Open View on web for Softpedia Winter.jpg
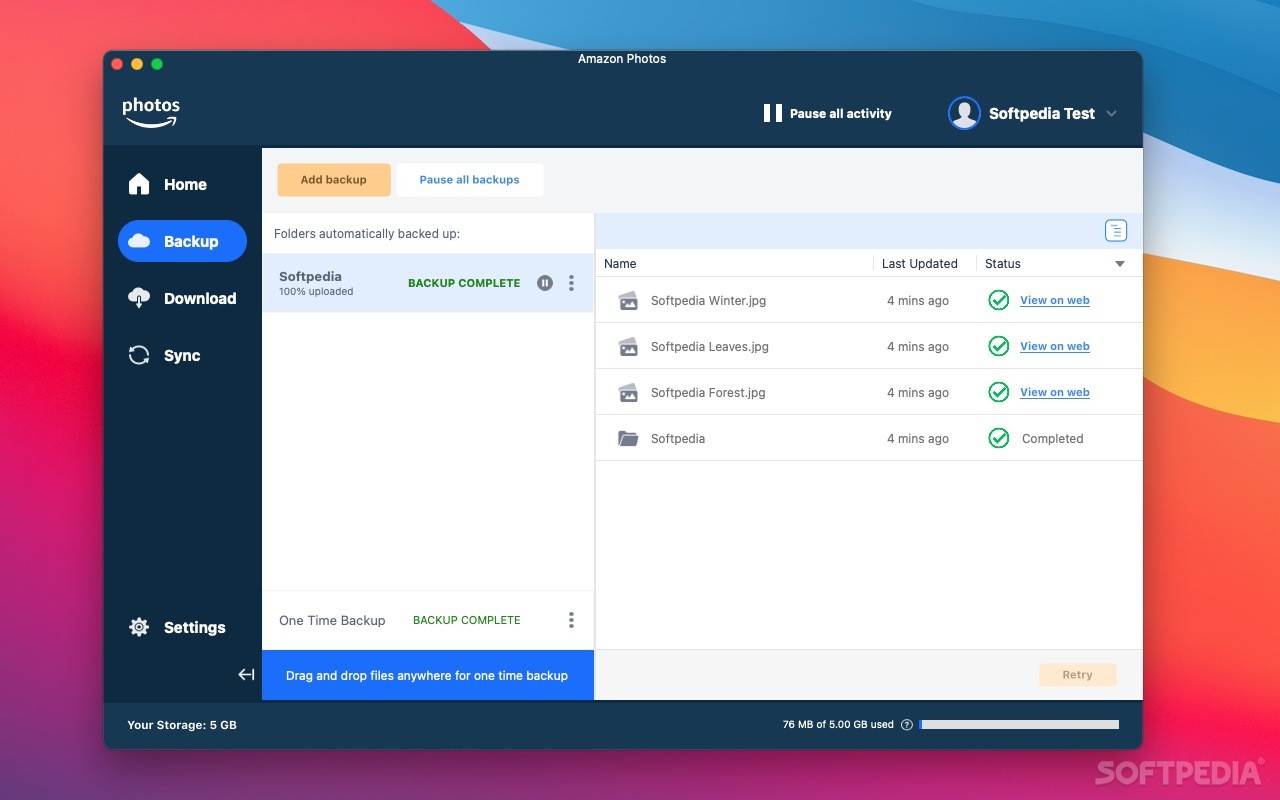 click(1055, 300)
